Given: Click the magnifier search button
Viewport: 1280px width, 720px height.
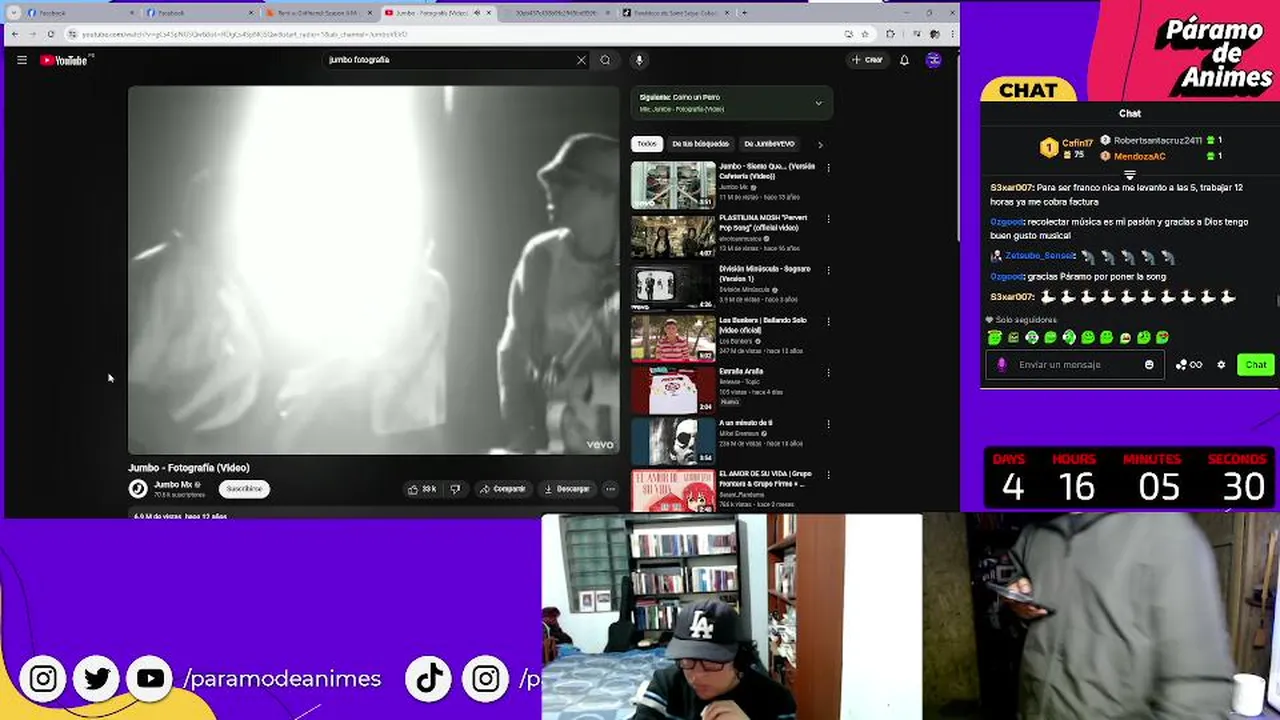Looking at the screenshot, I should 605,60.
